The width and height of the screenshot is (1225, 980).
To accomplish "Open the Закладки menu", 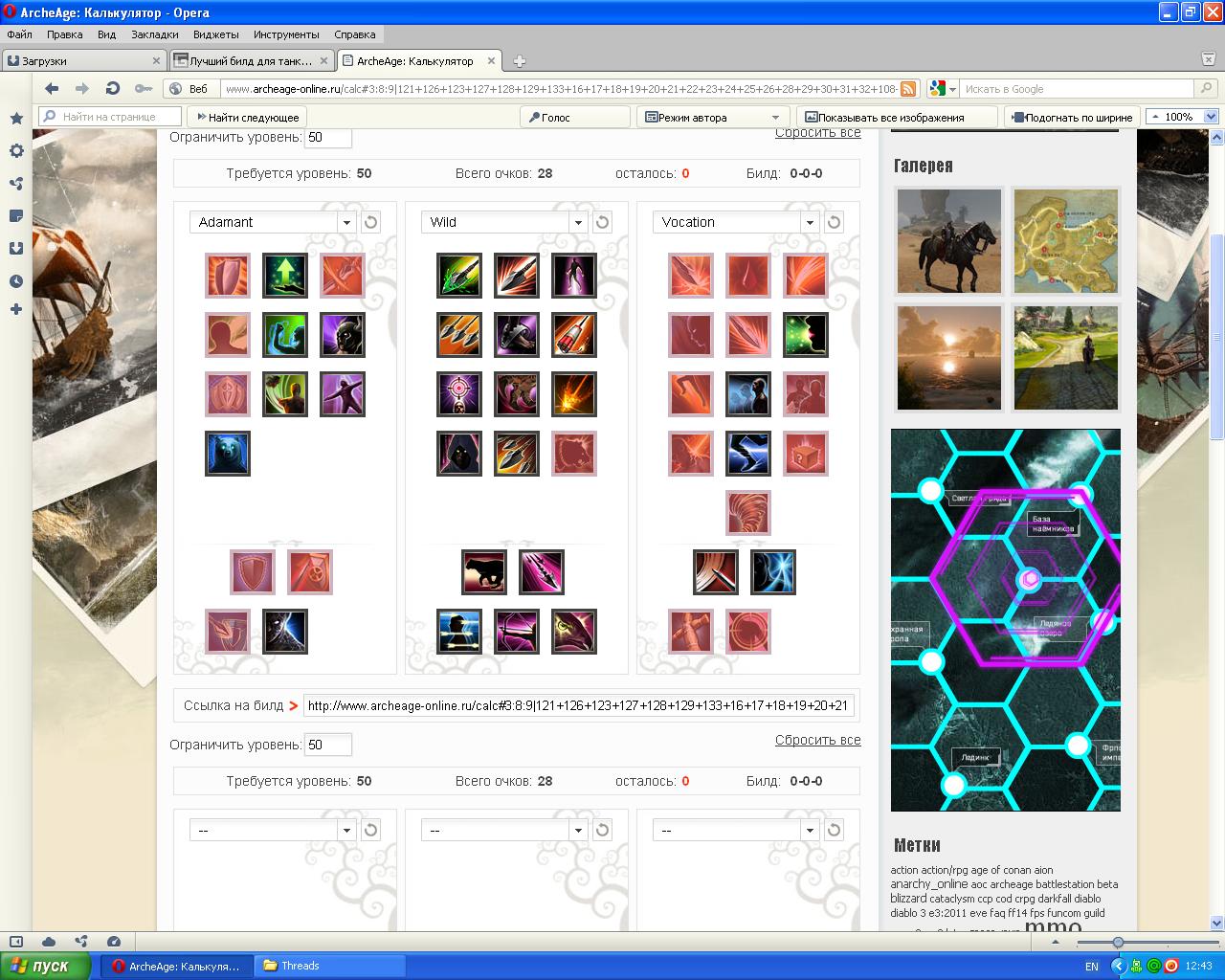I will (x=155, y=34).
